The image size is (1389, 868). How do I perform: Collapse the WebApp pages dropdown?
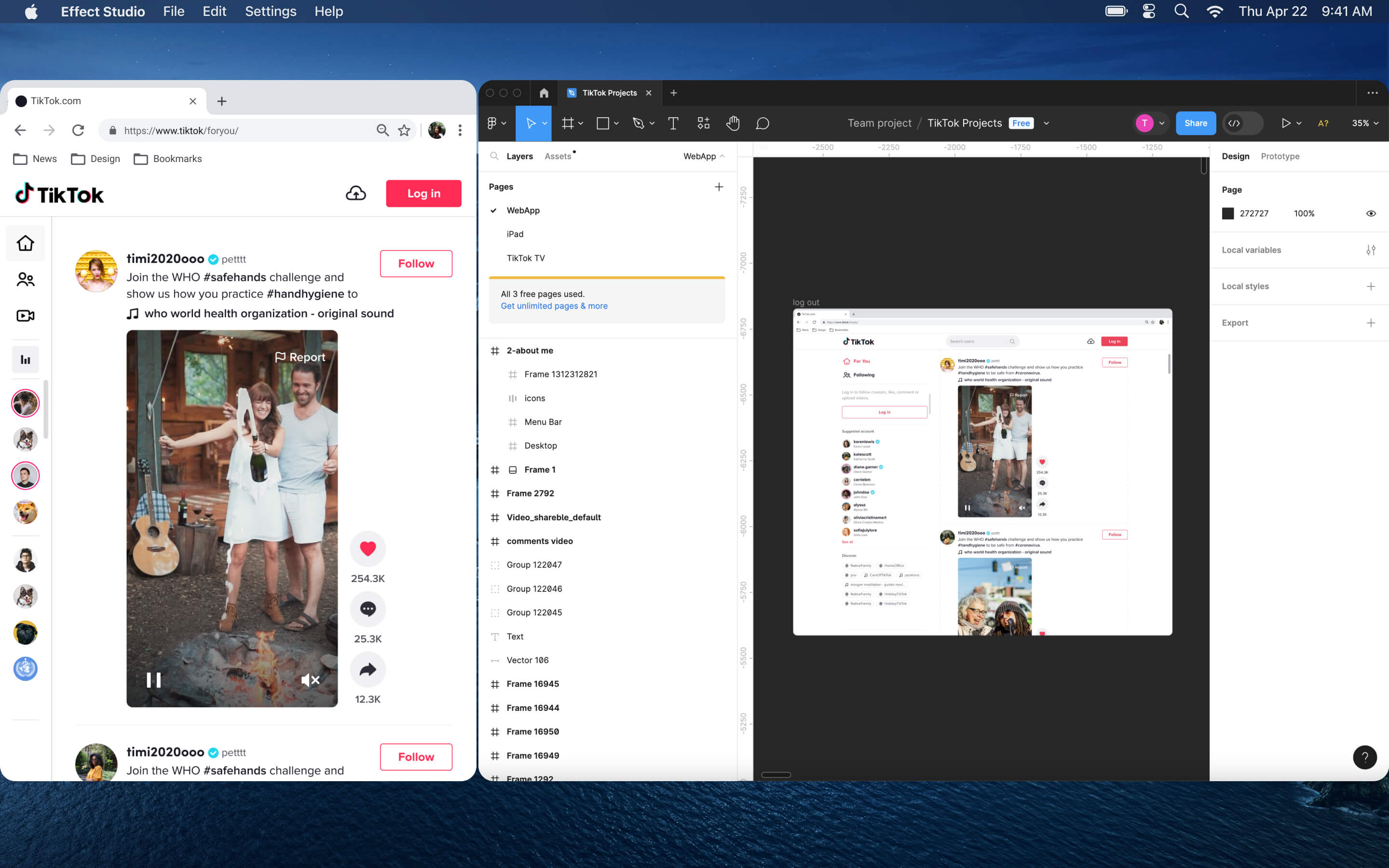pyautogui.click(x=704, y=156)
